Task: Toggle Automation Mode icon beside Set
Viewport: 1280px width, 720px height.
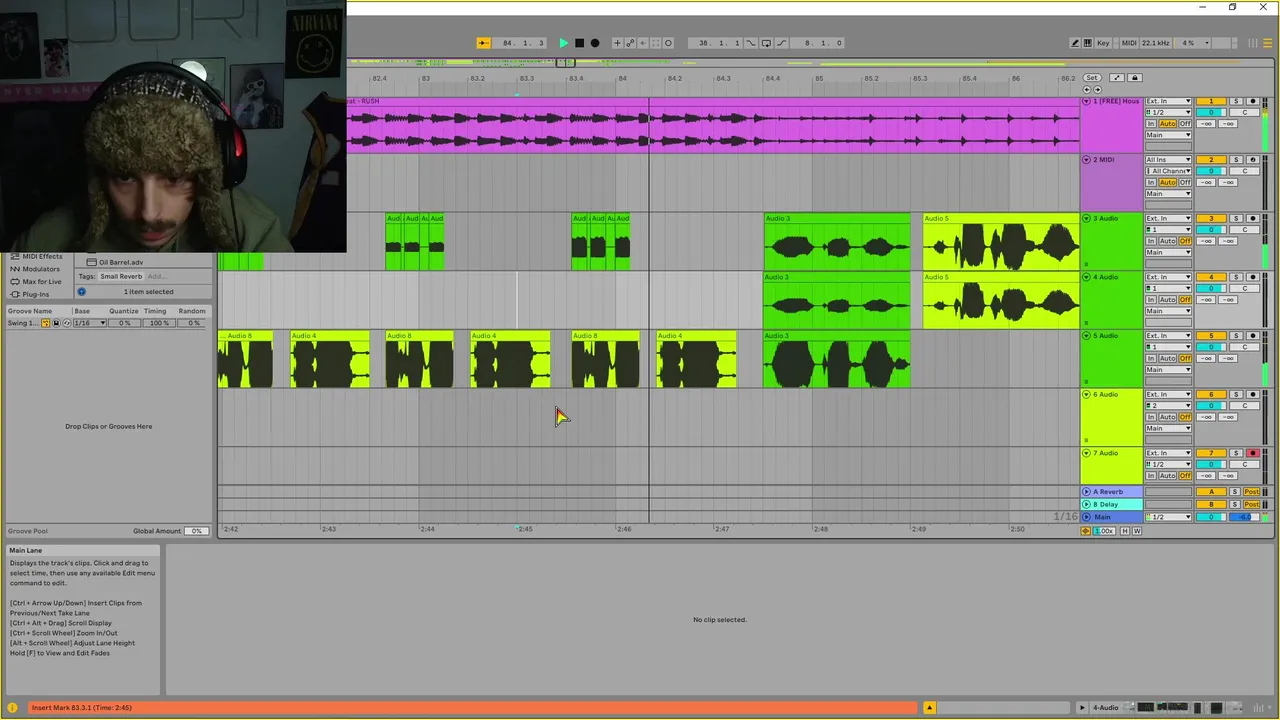Action: [1117, 78]
